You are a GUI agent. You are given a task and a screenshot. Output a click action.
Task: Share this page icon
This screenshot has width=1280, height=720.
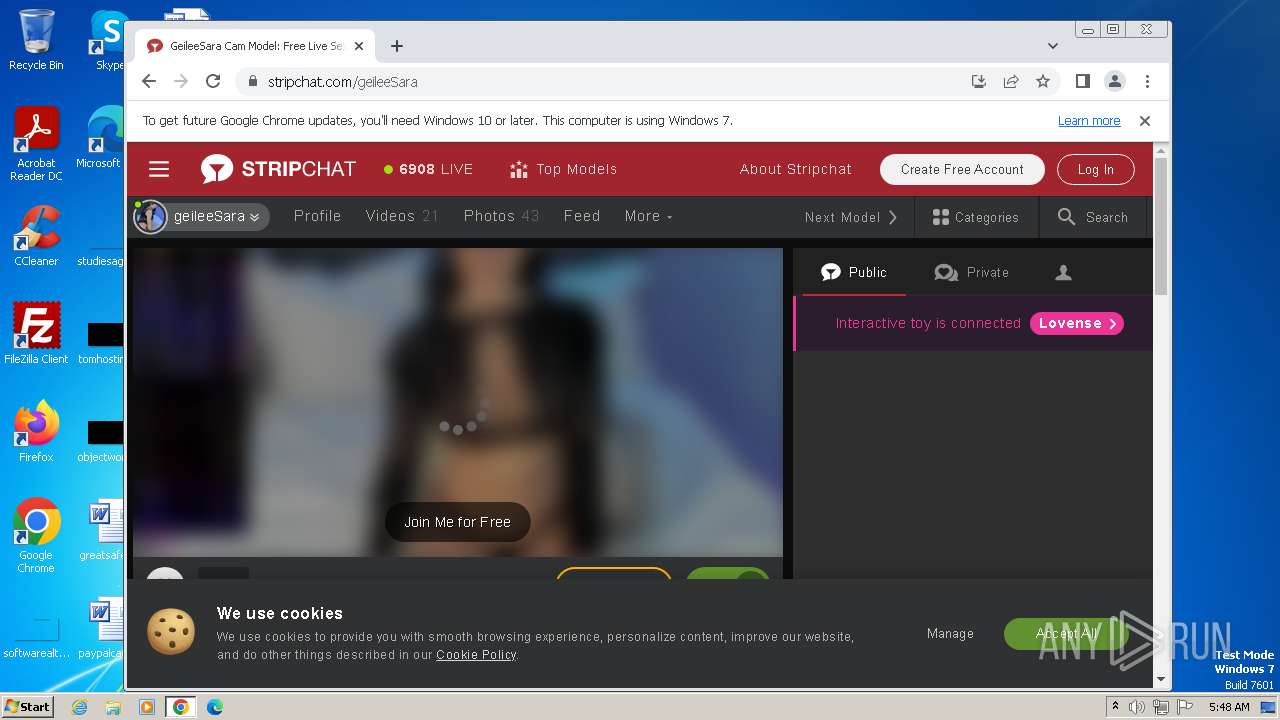coord(1011,81)
